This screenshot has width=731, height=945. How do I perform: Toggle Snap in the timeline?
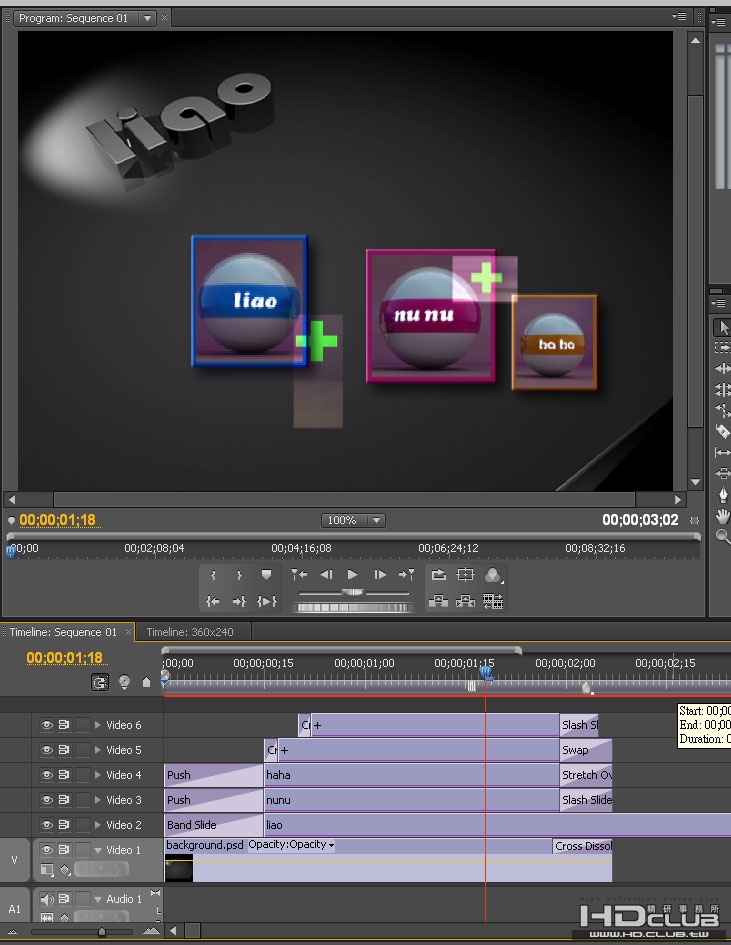pyautogui.click(x=100, y=682)
